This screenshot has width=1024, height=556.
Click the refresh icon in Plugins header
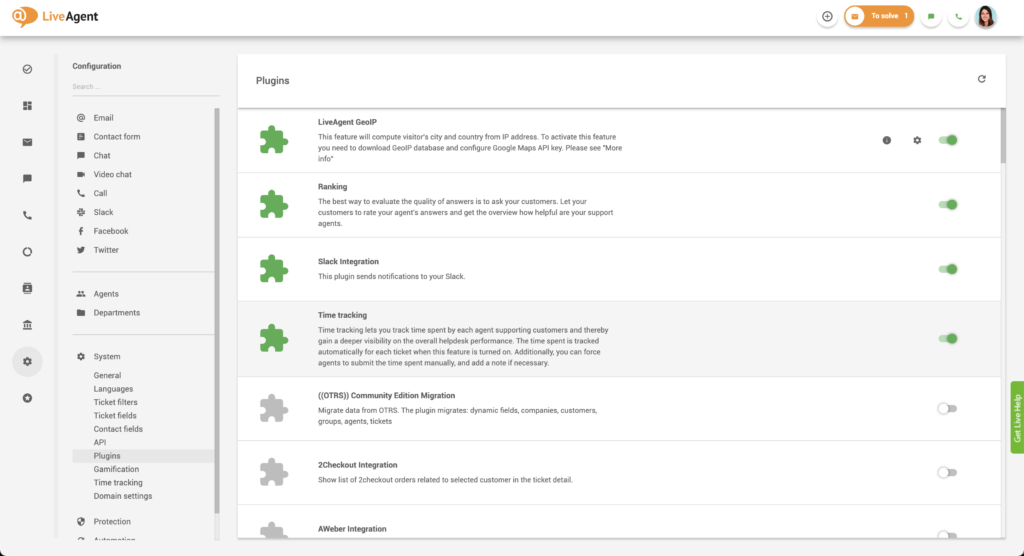coord(981,79)
